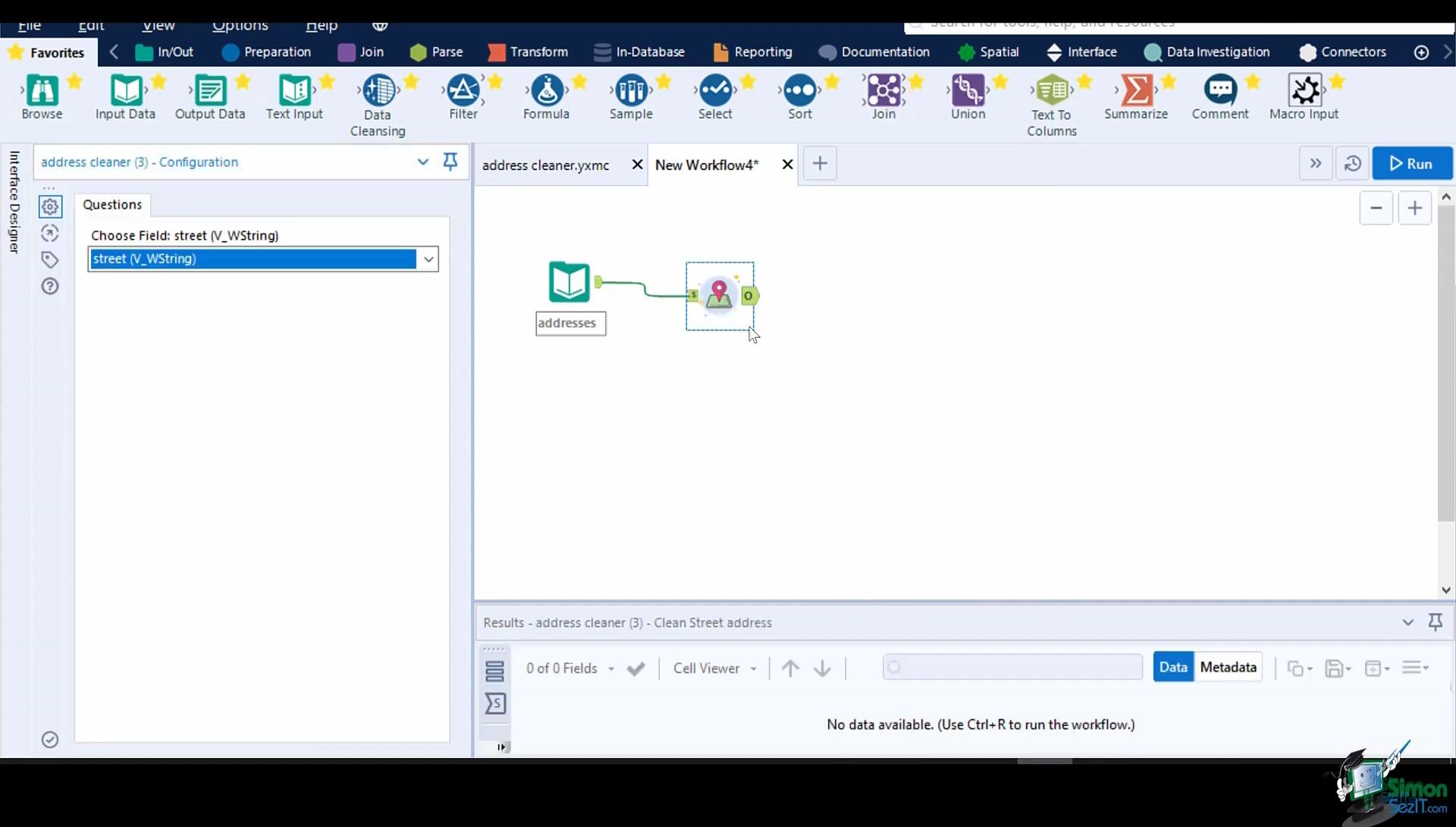The width and height of the screenshot is (1456, 827).
Task: Open the workflow run history icon
Action: pyautogui.click(x=1352, y=163)
